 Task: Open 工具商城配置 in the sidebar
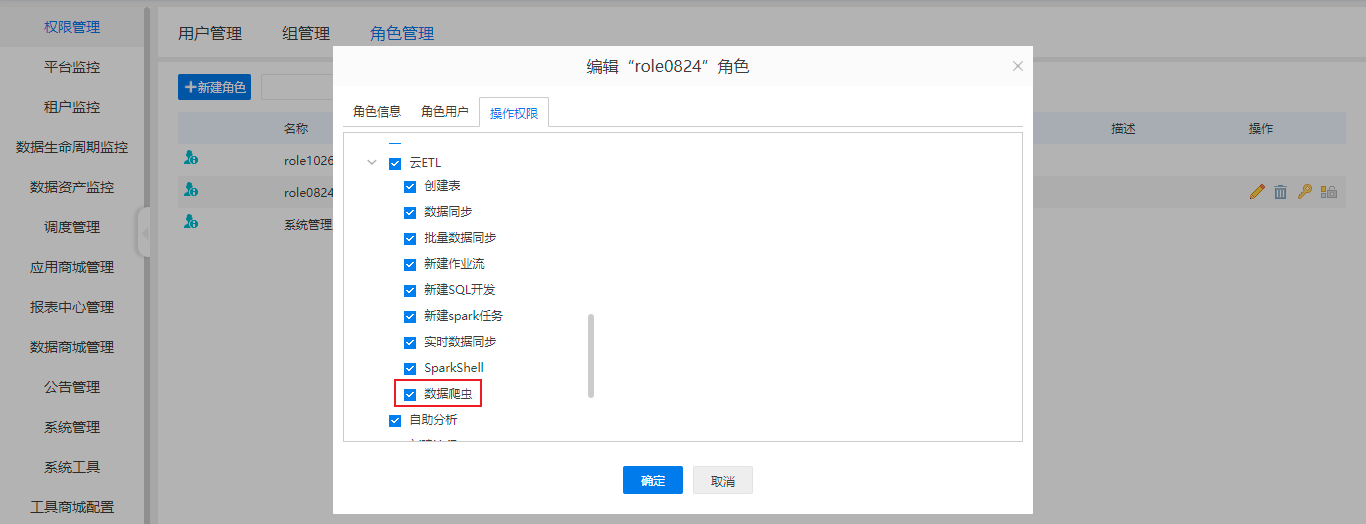(x=72, y=507)
